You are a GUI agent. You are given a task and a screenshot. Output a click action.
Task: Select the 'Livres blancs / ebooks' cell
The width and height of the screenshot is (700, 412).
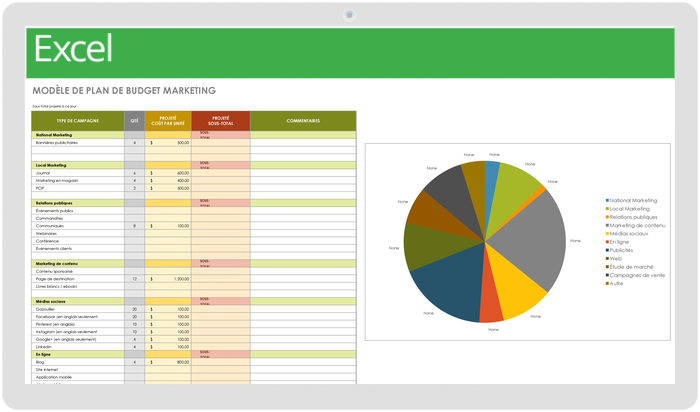point(78,287)
